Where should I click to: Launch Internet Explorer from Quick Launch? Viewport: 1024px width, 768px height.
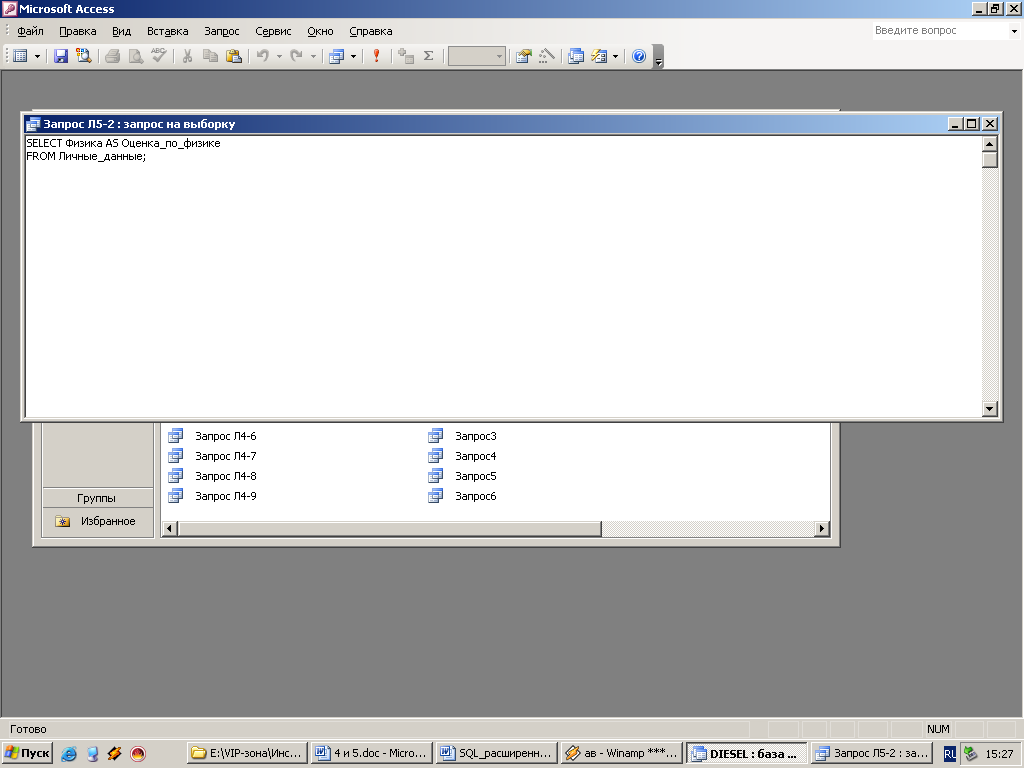pos(69,754)
